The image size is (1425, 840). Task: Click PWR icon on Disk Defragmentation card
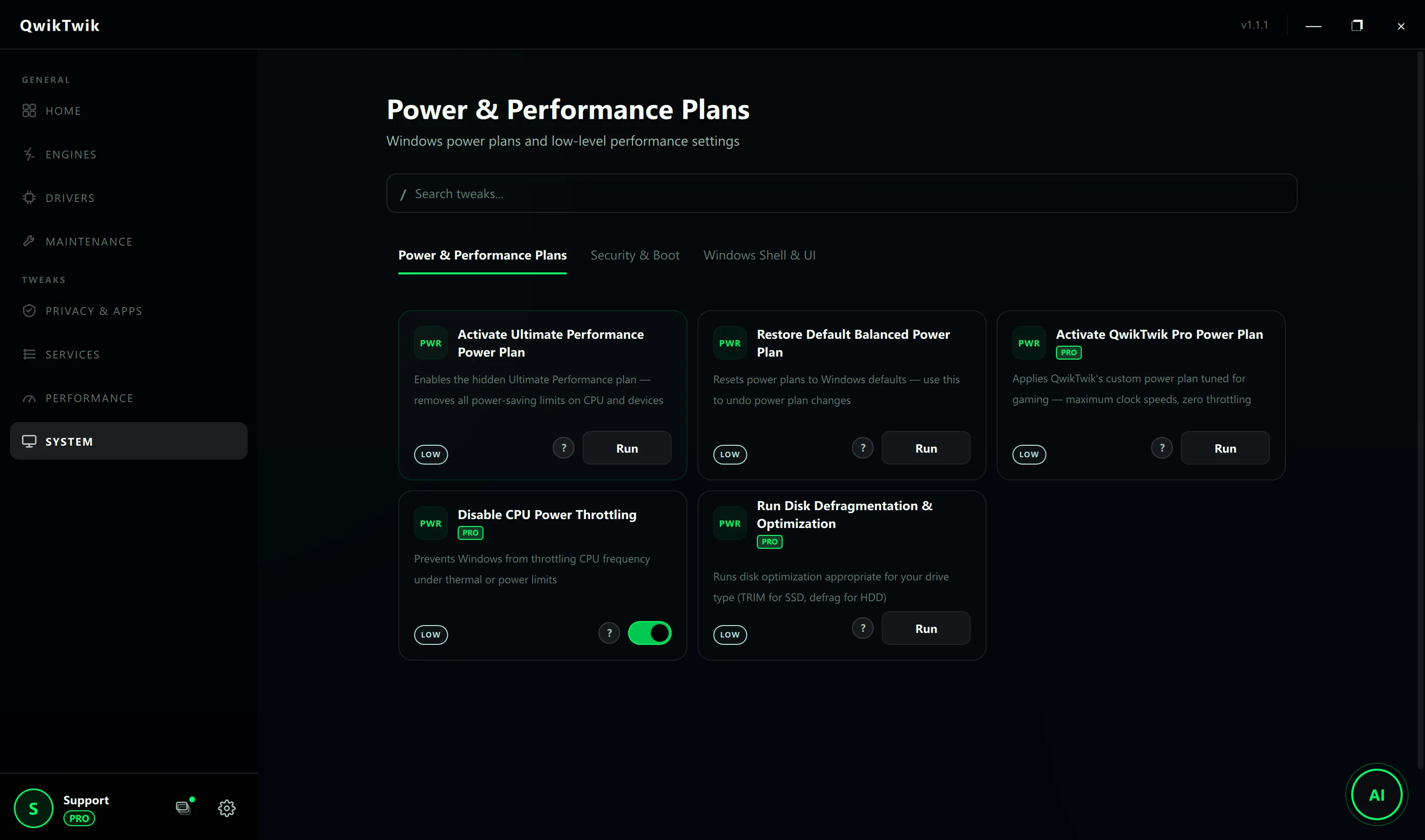[730, 524]
